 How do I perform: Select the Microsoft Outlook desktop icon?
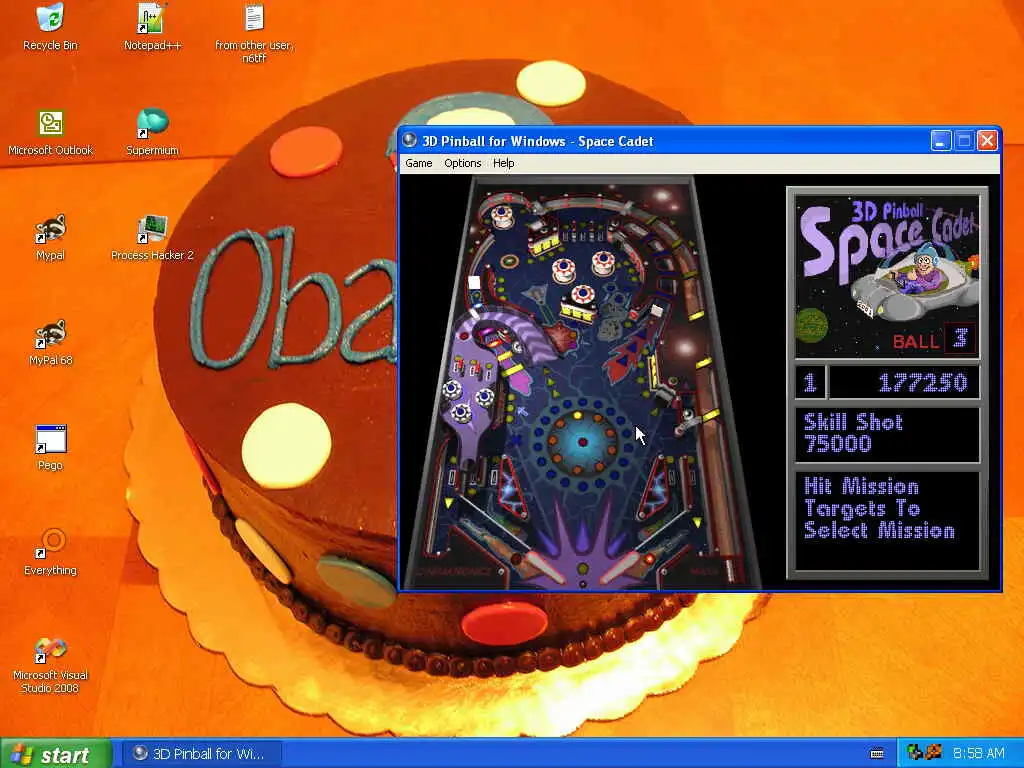50,133
